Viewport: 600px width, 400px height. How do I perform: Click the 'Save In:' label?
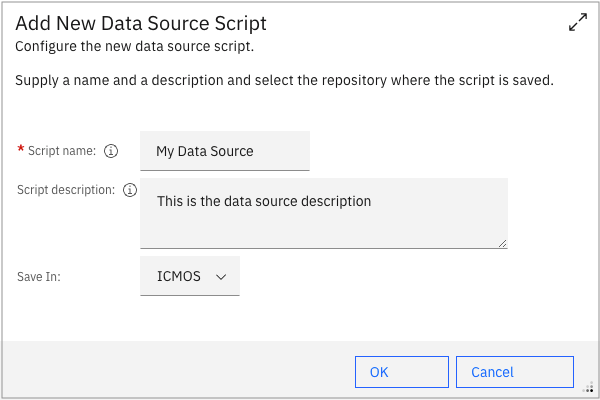(x=39, y=277)
